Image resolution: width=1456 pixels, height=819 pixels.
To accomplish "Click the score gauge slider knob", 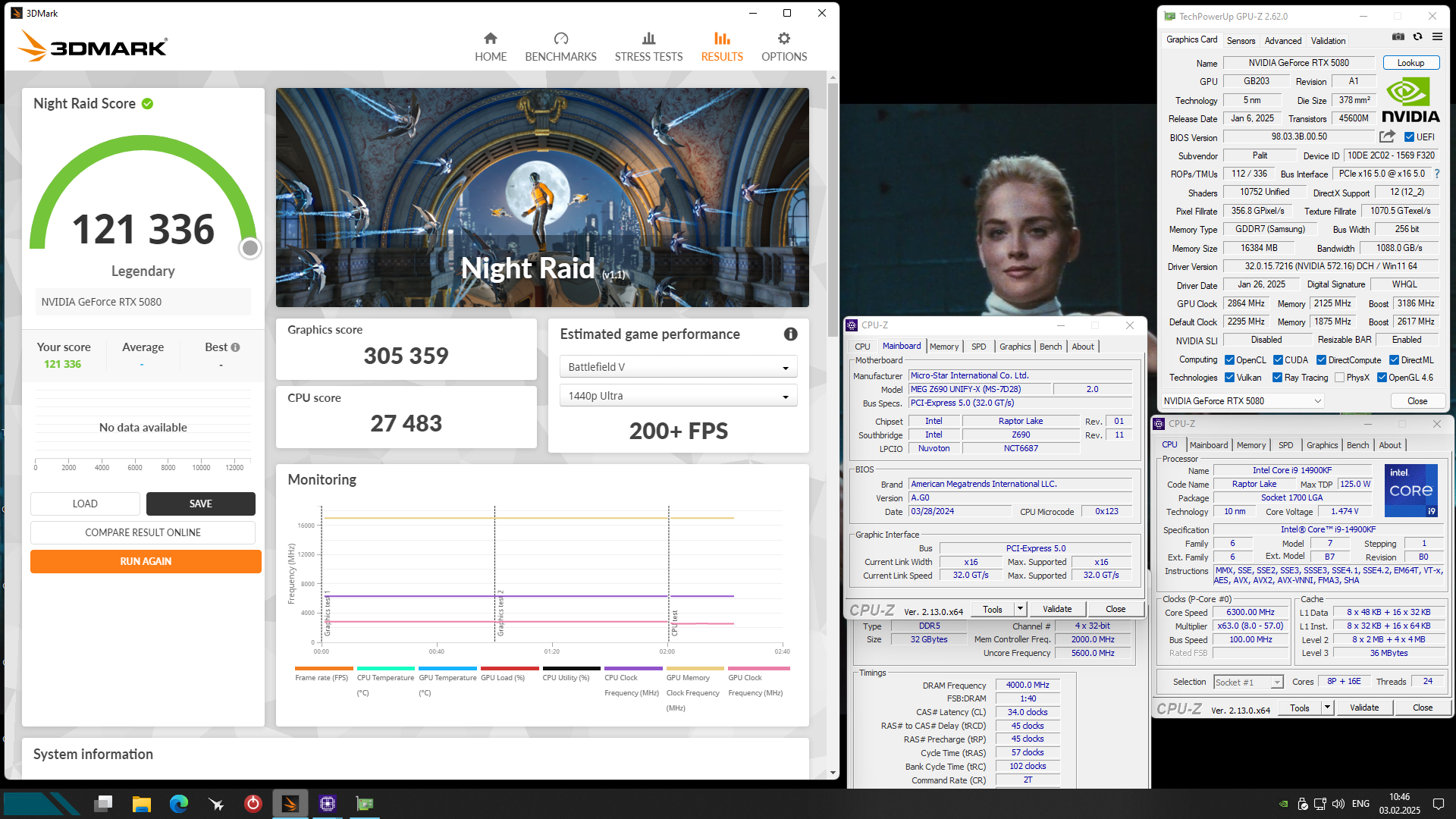I will [249, 248].
